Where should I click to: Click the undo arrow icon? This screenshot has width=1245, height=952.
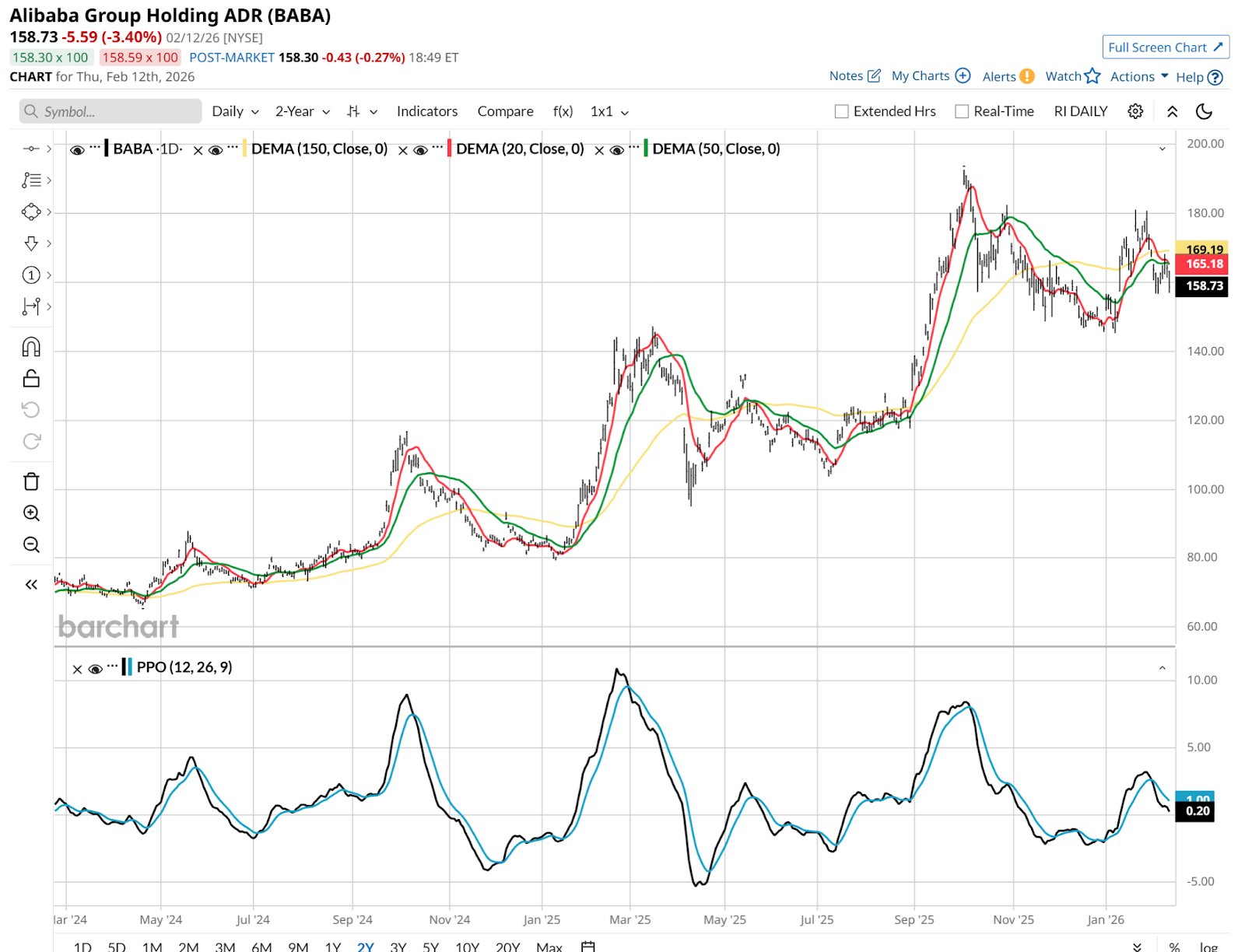[x=31, y=410]
